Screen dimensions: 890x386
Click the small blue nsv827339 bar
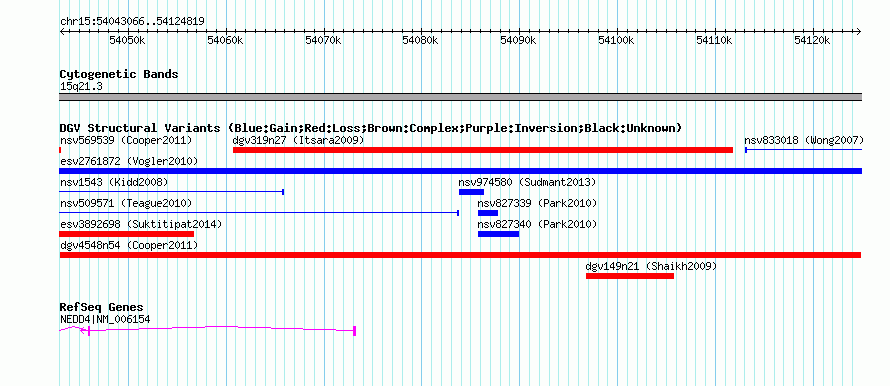point(488,213)
